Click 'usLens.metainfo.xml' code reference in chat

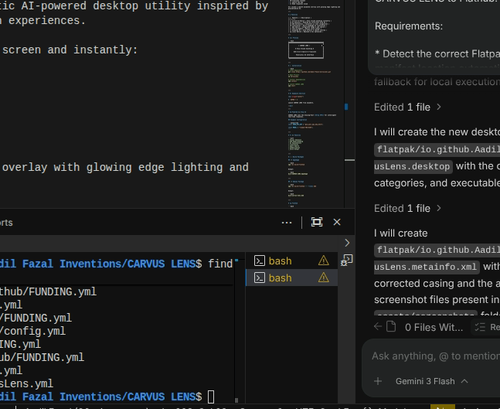point(426,267)
